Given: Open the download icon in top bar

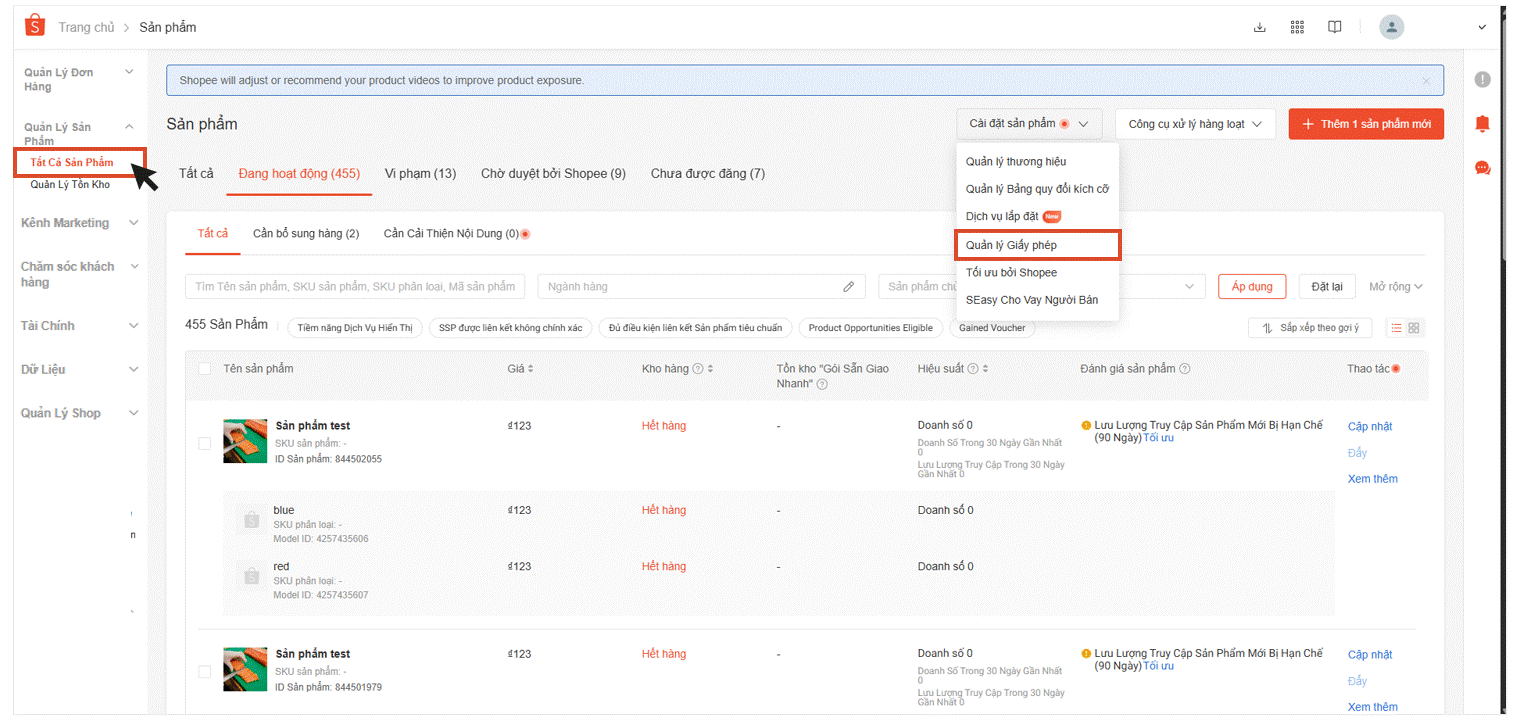Looking at the screenshot, I should (1260, 27).
